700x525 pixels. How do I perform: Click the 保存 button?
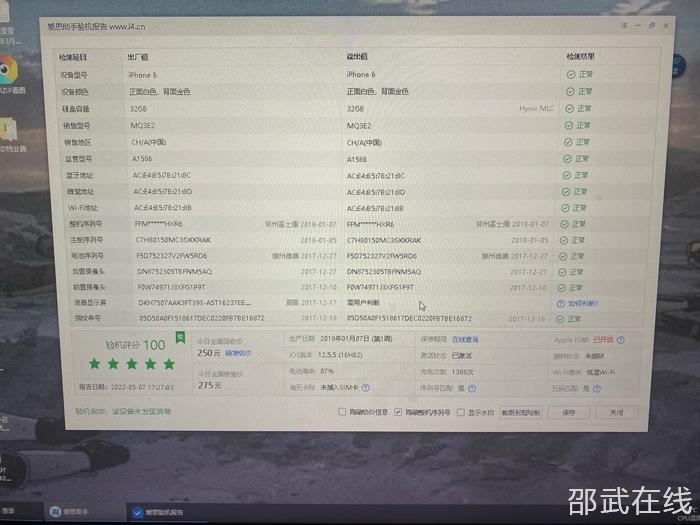pos(569,412)
